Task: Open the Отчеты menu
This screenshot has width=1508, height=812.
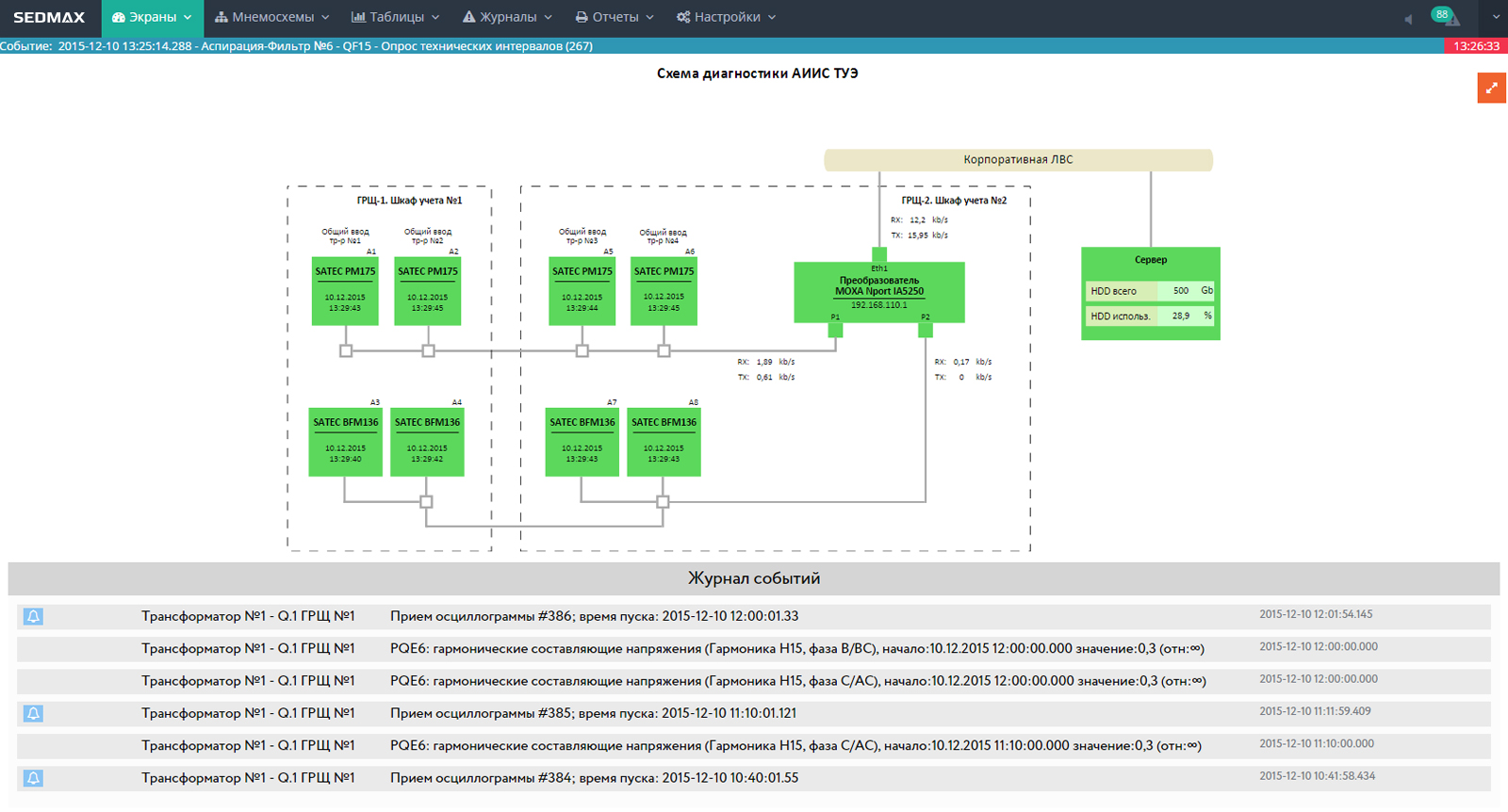Action: (615, 17)
